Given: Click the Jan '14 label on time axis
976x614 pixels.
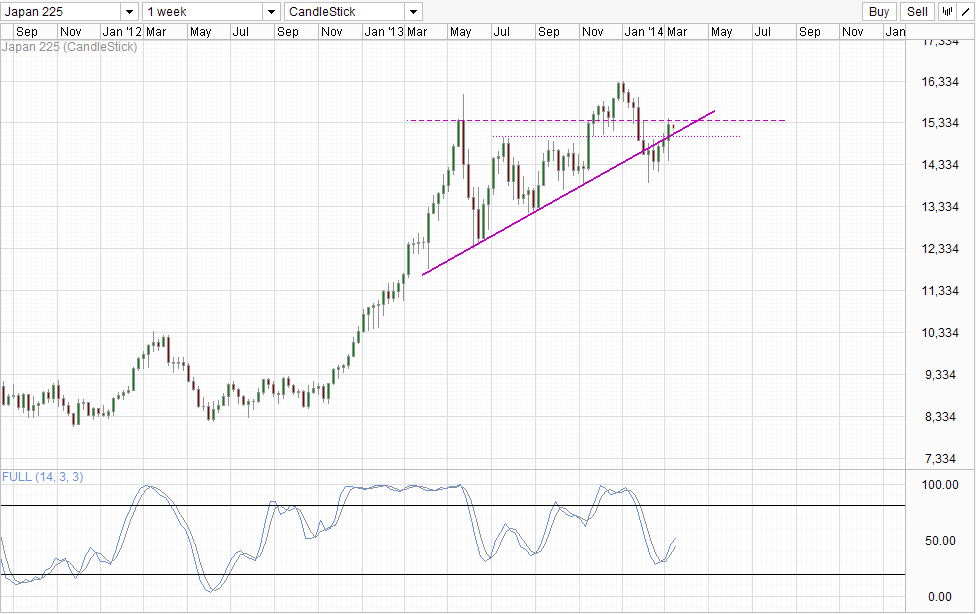Looking at the screenshot, I should [x=641, y=32].
